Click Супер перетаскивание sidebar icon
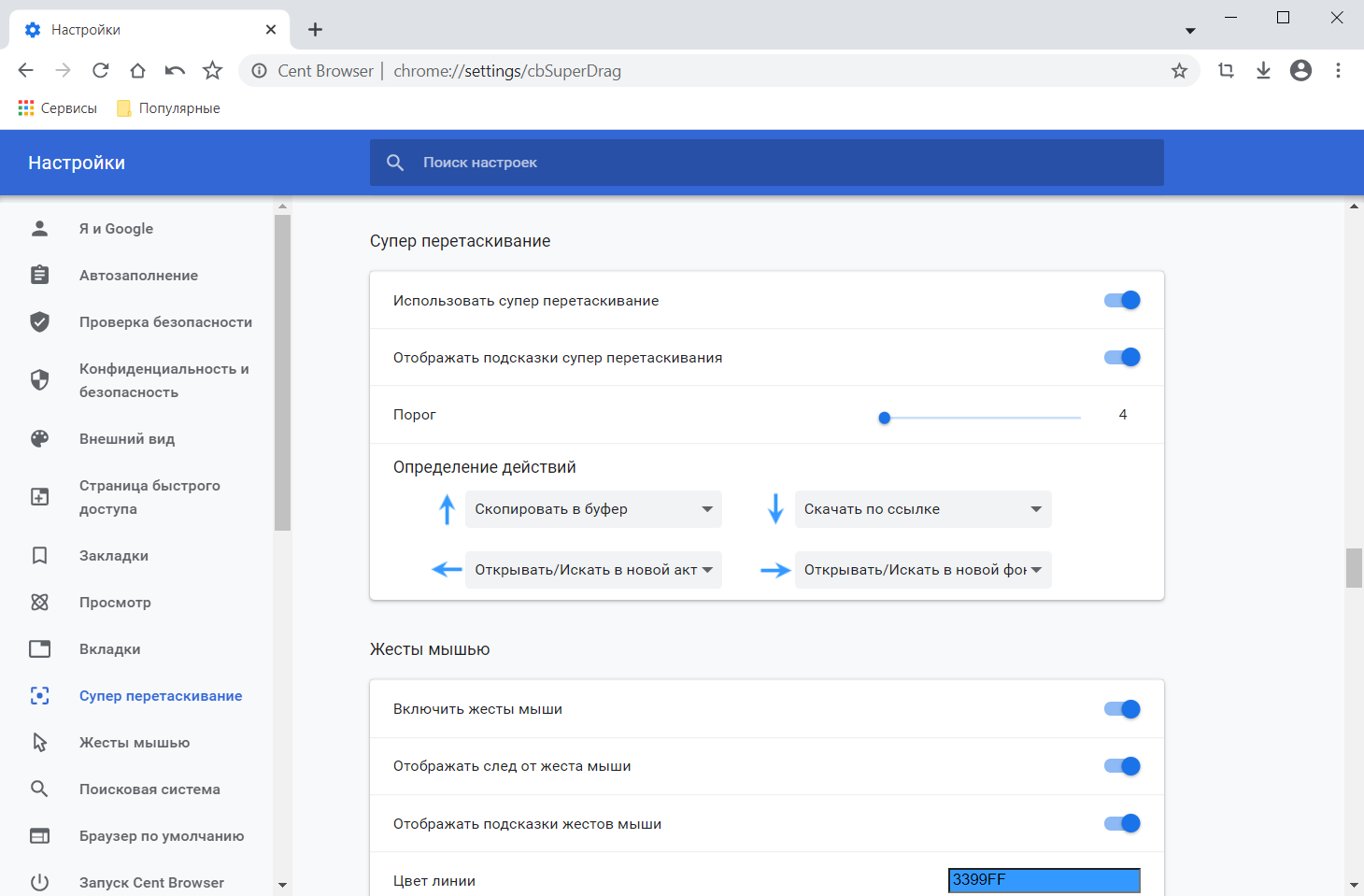This screenshot has width=1364, height=896. point(39,696)
